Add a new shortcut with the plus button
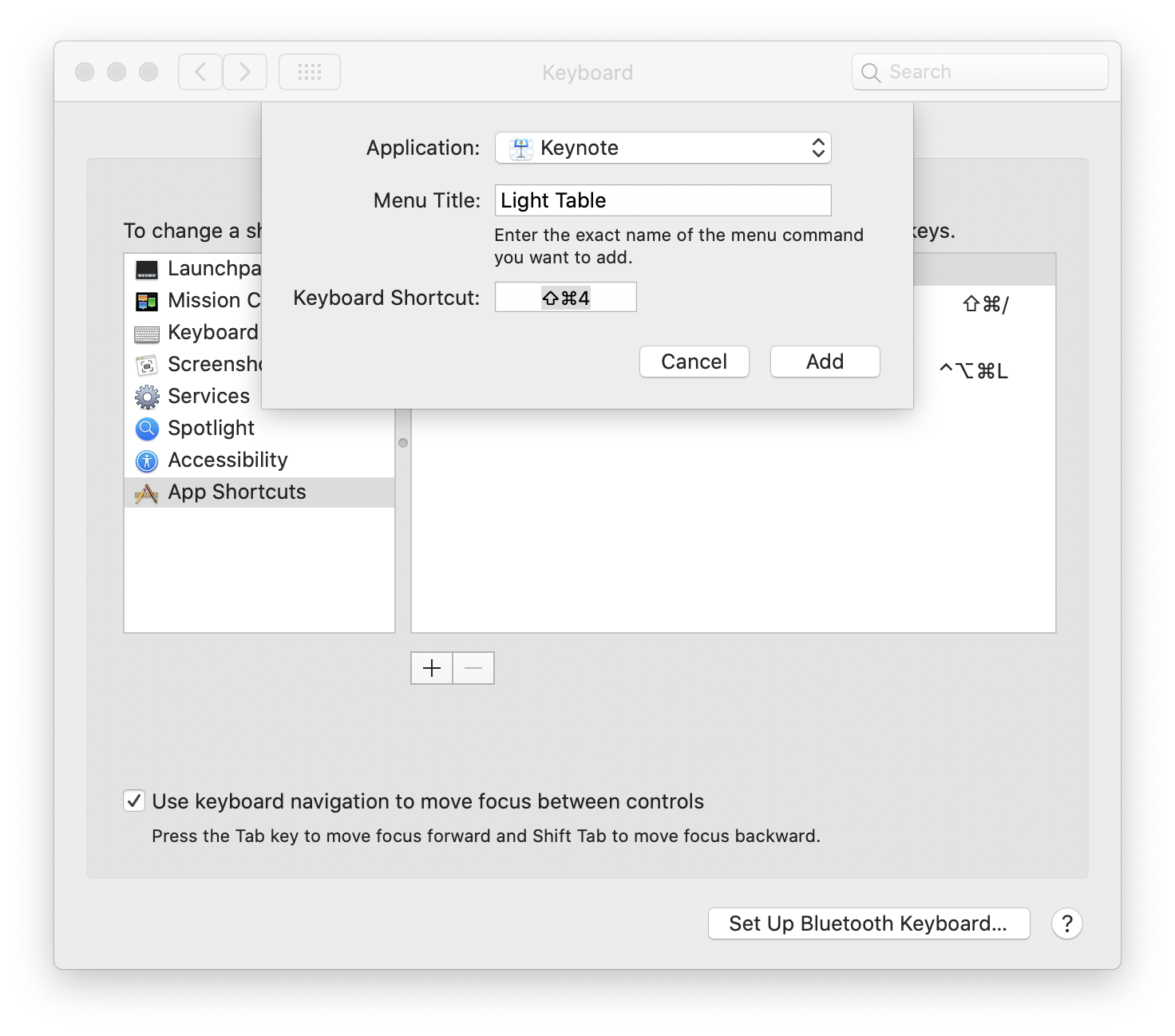This screenshot has width=1175, height=1036. 432,668
